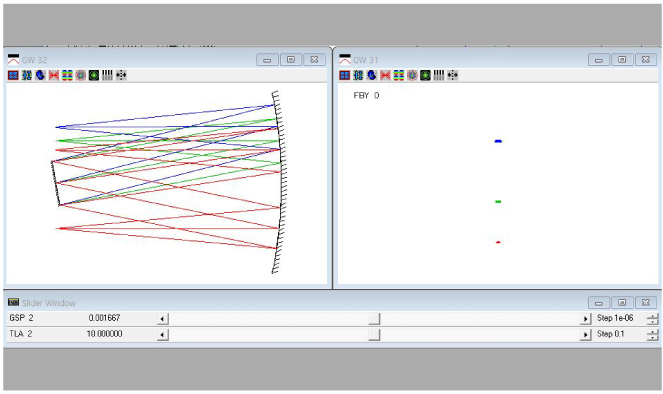Screen dimensions: 663x394
Task: Click the window setup icon in GW 31 toolbar
Action: click(x=345, y=75)
